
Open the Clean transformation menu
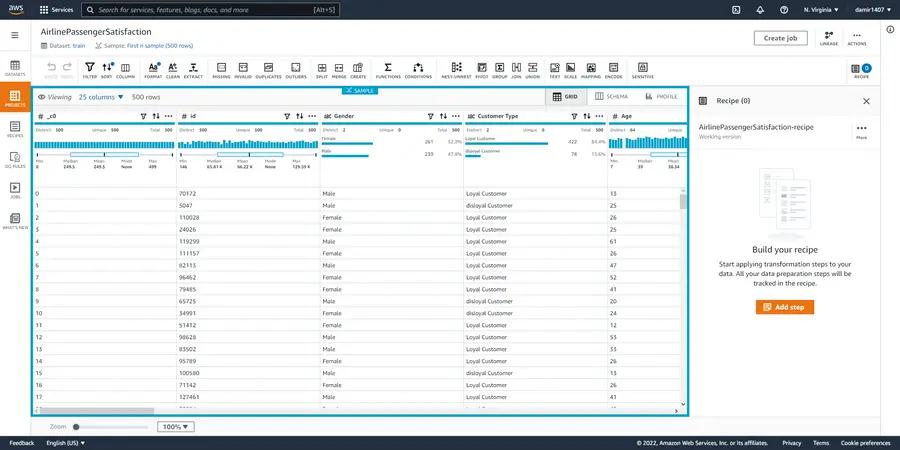(173, 70)
